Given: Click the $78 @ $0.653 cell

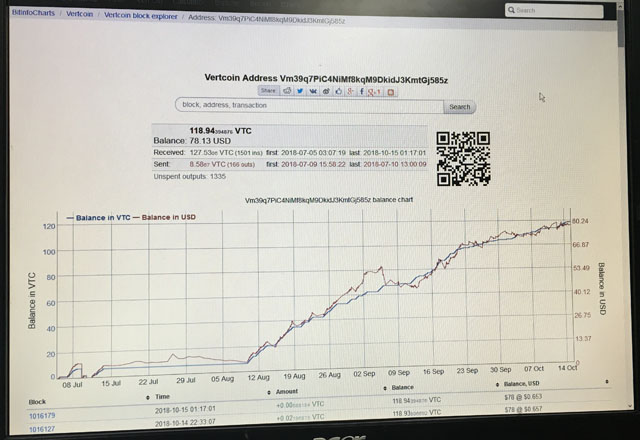Looking at the screenshot, I should [x=523, y=397].
